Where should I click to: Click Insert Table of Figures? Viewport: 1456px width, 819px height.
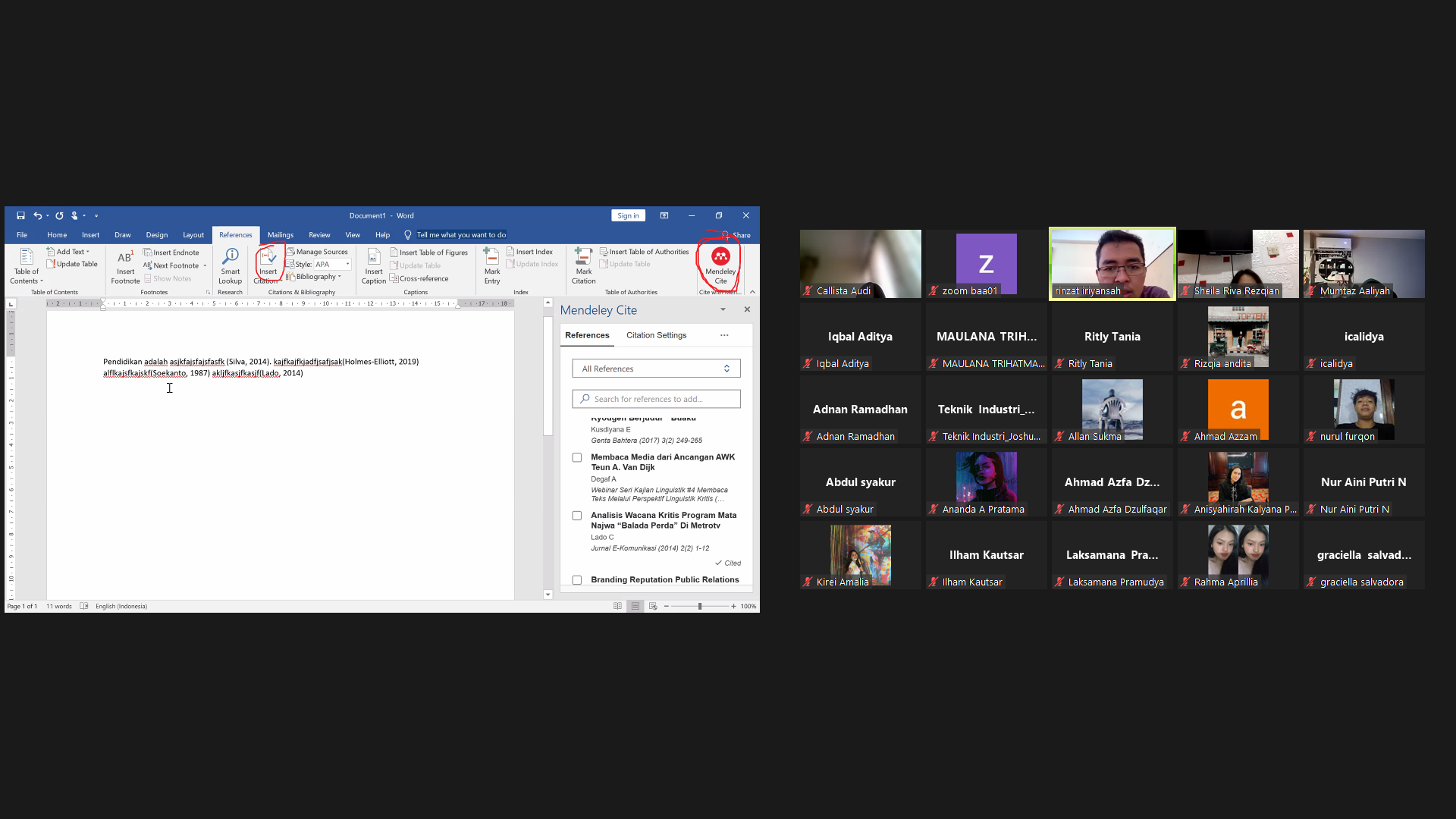coord(429,253)
